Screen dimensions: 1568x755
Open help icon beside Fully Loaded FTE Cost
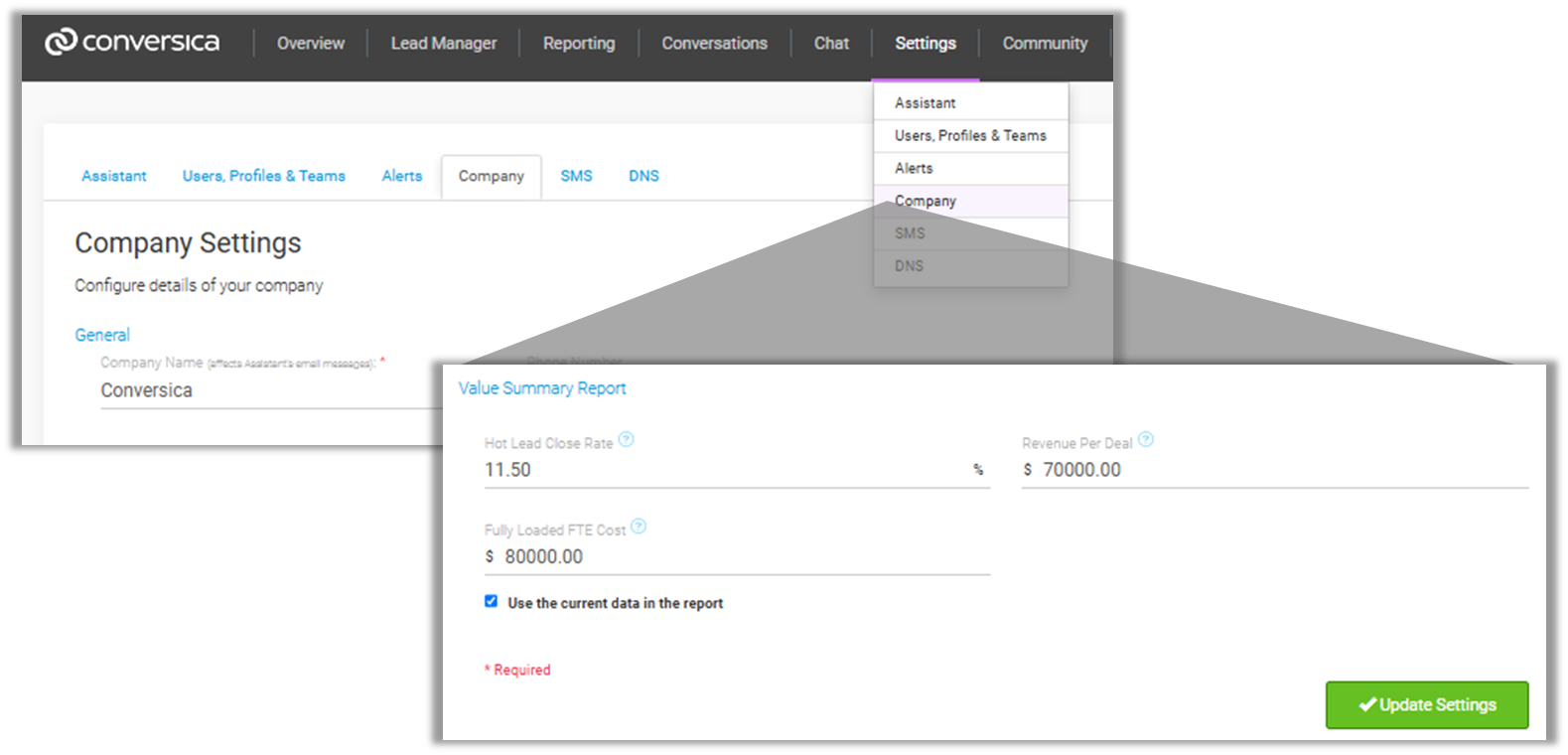[639, 527]
